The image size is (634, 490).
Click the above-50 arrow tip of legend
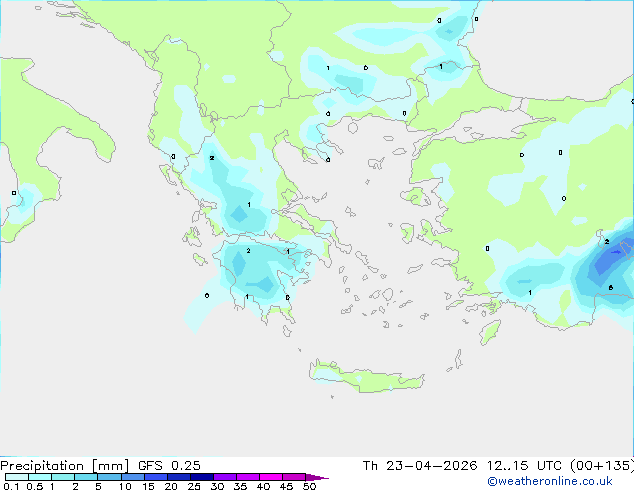point(317,477)
